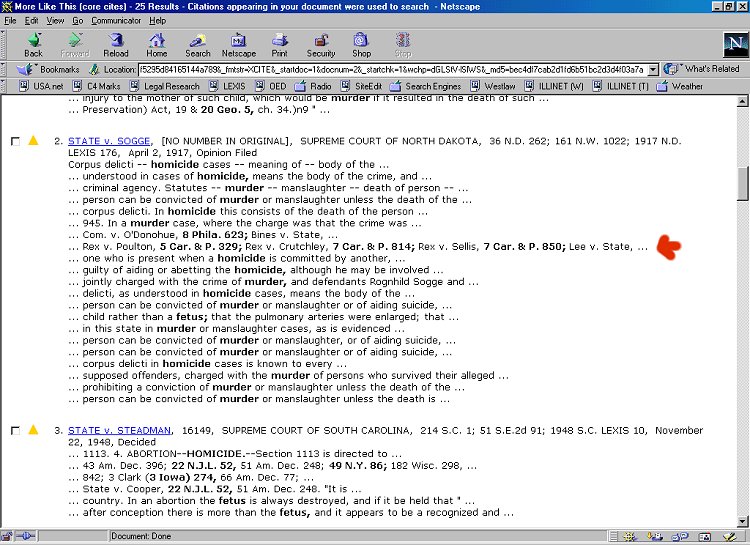Click the "Document: Done" status text
This screenshot has width=750, height=545.
pyautogui.click(x=141, y=536)
